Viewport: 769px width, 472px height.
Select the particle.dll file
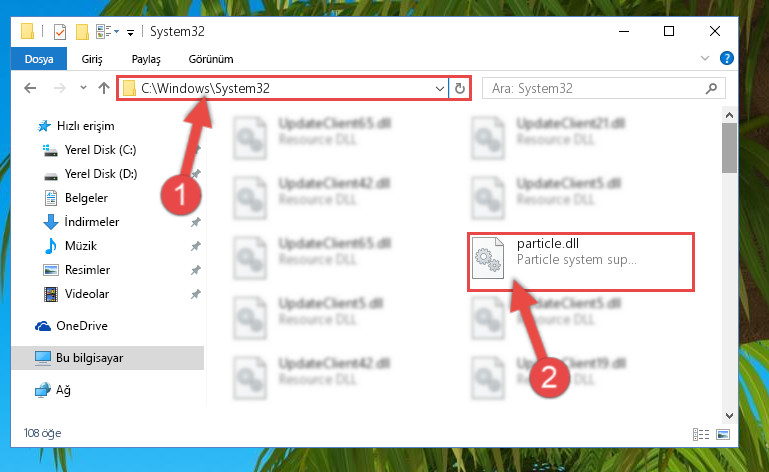[x=581, y=262]
